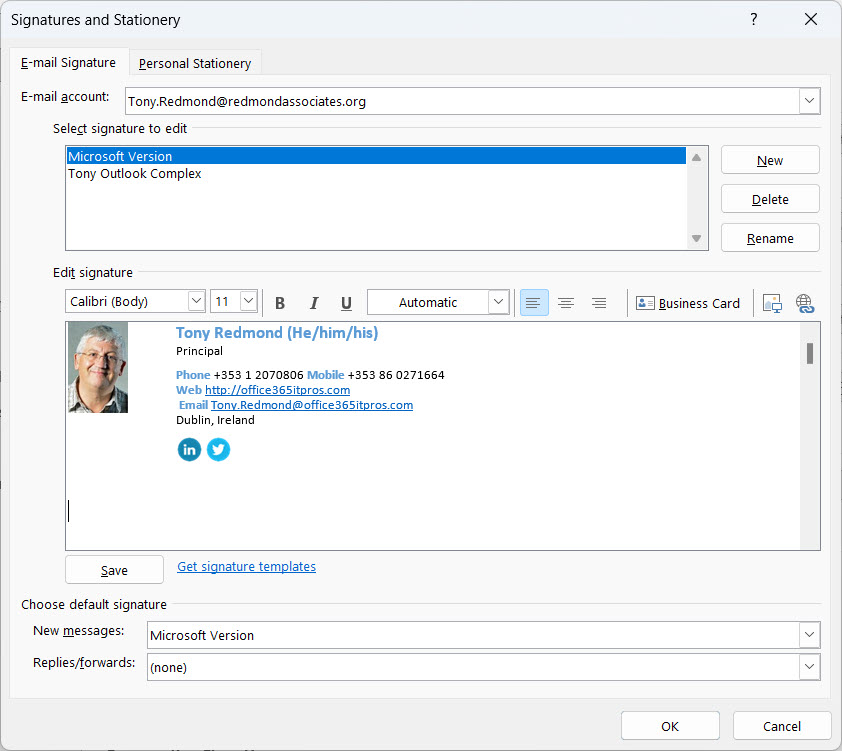Select the E-mail Signature tab
The width and height of the screenshot is (842, 751).
[68, 62]
